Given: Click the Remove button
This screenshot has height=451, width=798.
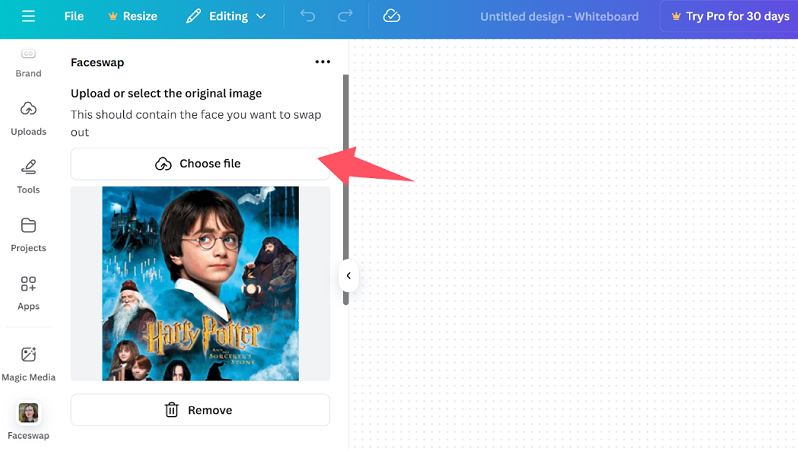Looking at the screenshot, I should click(x=200, y=410).
